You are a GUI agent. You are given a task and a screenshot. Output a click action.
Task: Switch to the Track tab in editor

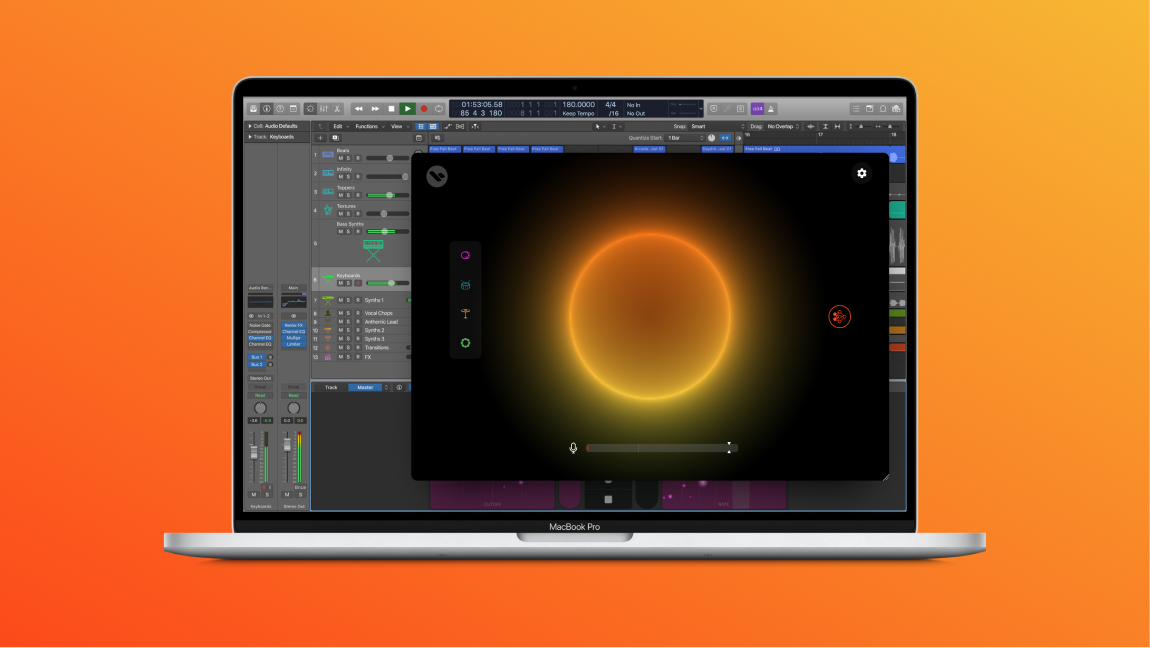(x=331, y=387)
